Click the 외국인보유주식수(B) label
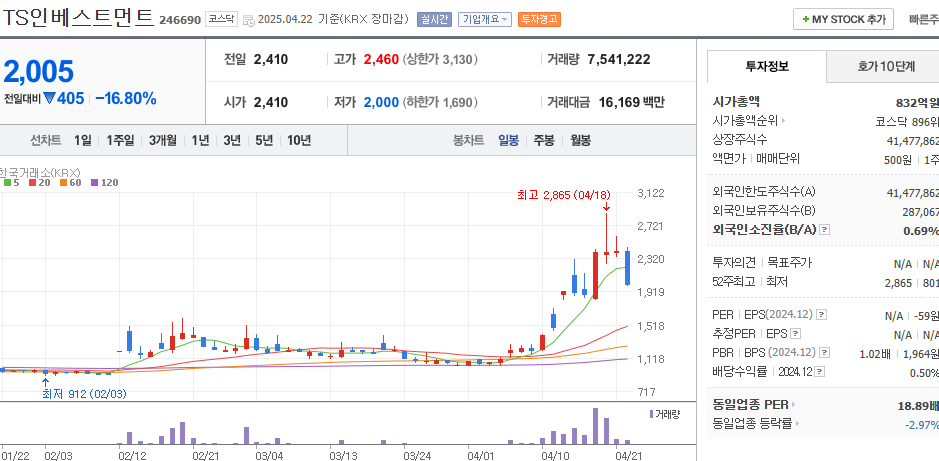 pyautogui.click(x=764, y=211)
